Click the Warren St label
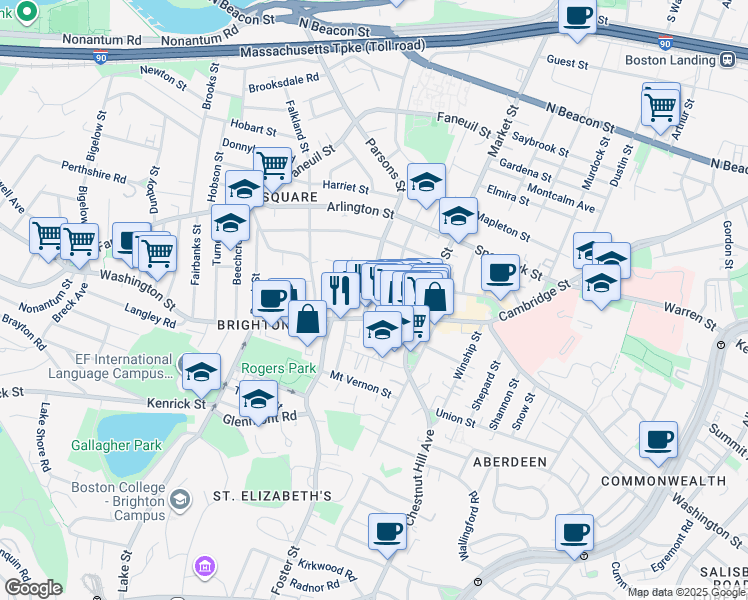 pyautogui.click(x=690, y=316)
